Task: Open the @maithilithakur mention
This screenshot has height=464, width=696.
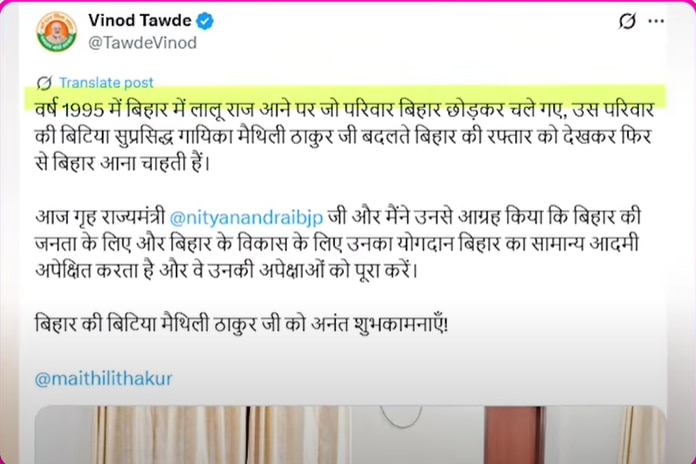Action: pos(103,379)
